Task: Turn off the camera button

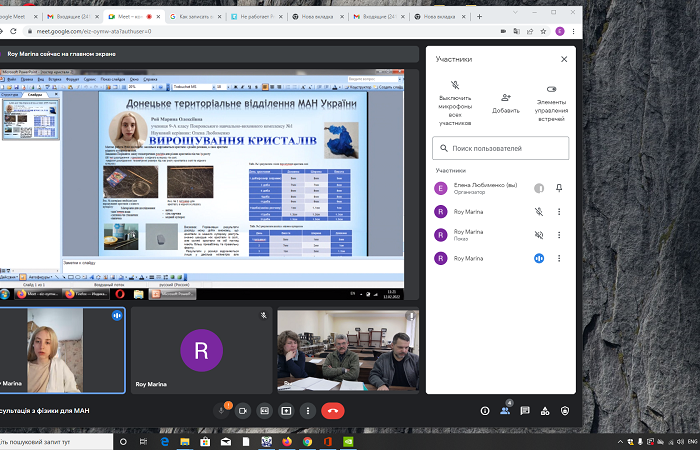Action: [242, 410]
